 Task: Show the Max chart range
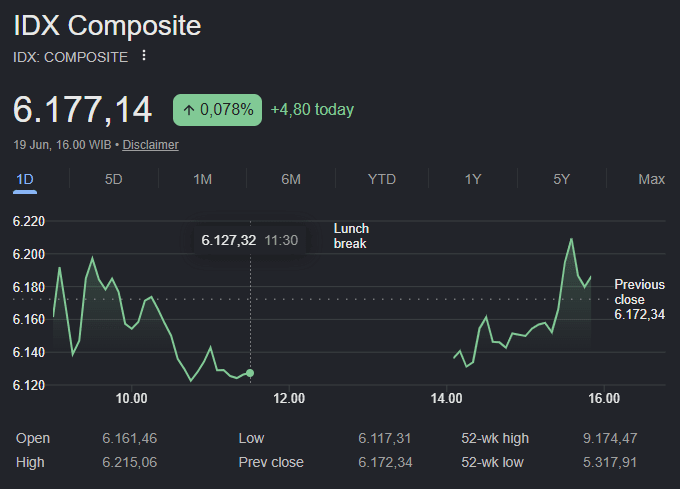point(651,179)
